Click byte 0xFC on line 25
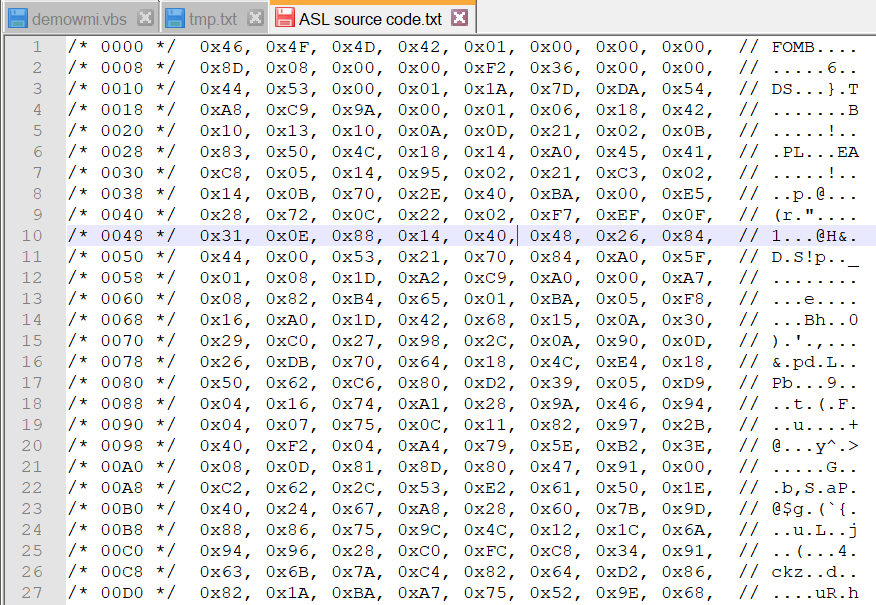Screen dimensions: 876x605 click(x=485, y=551)
